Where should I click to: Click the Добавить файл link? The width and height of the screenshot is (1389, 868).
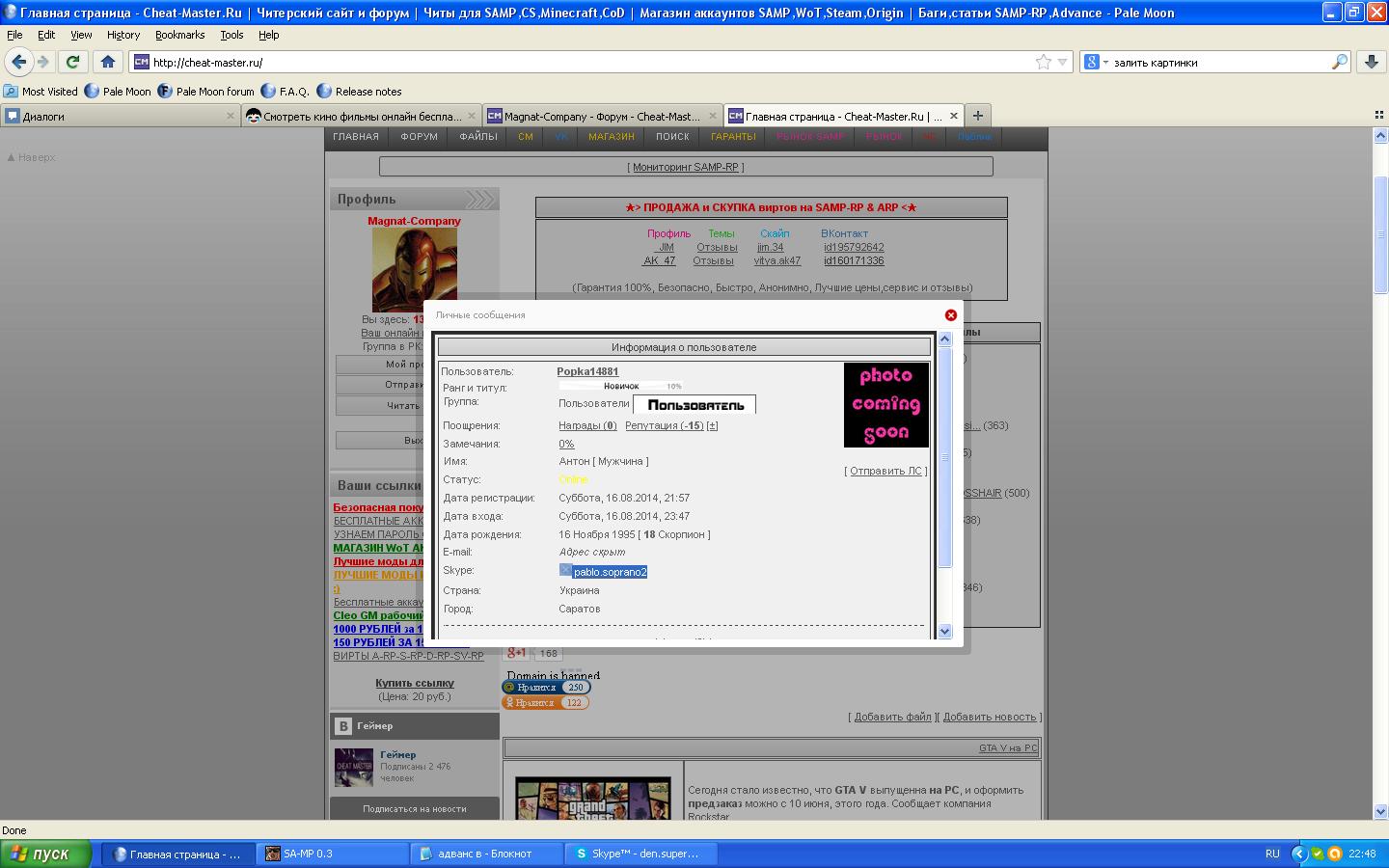[892, 717]
